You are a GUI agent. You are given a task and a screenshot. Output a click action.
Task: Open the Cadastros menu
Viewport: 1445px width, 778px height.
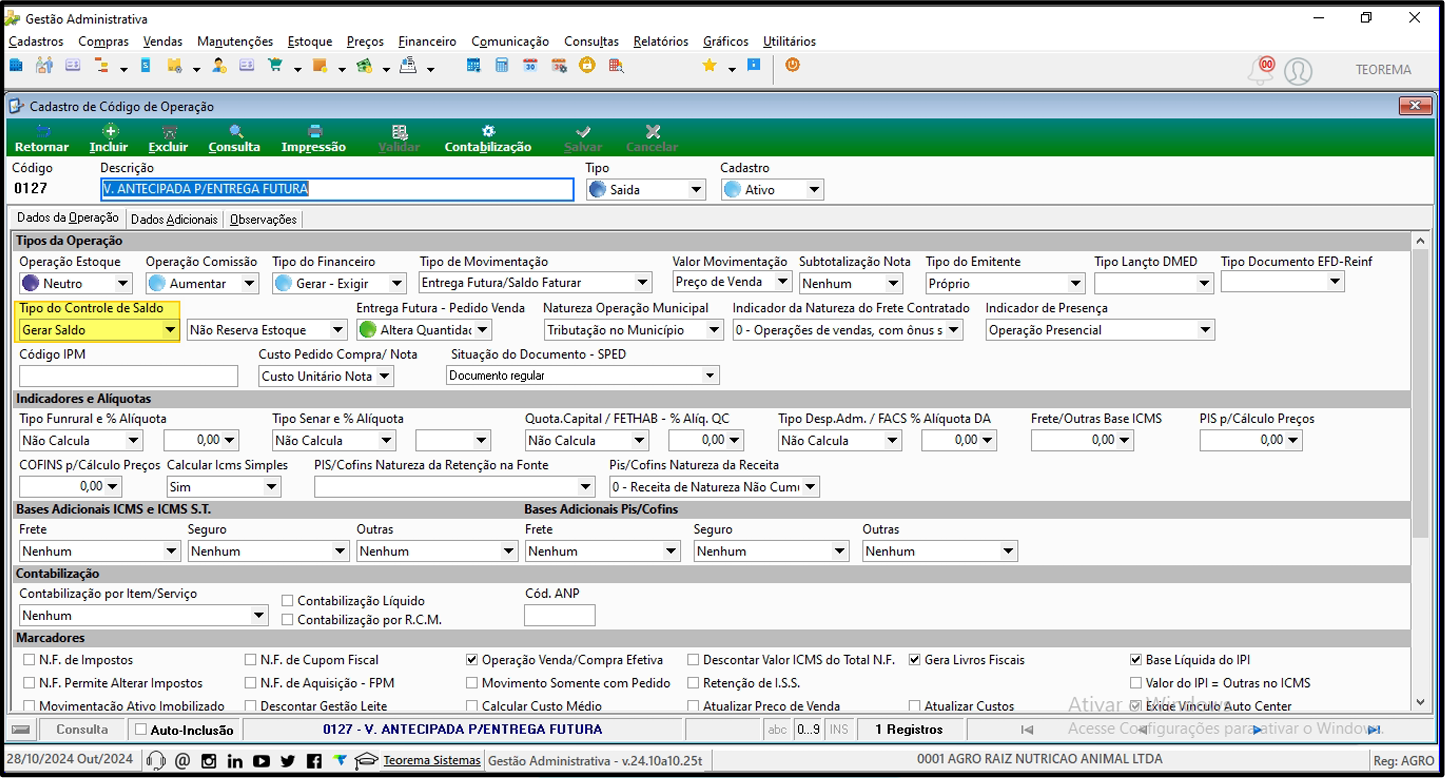(x=36, y=41)
